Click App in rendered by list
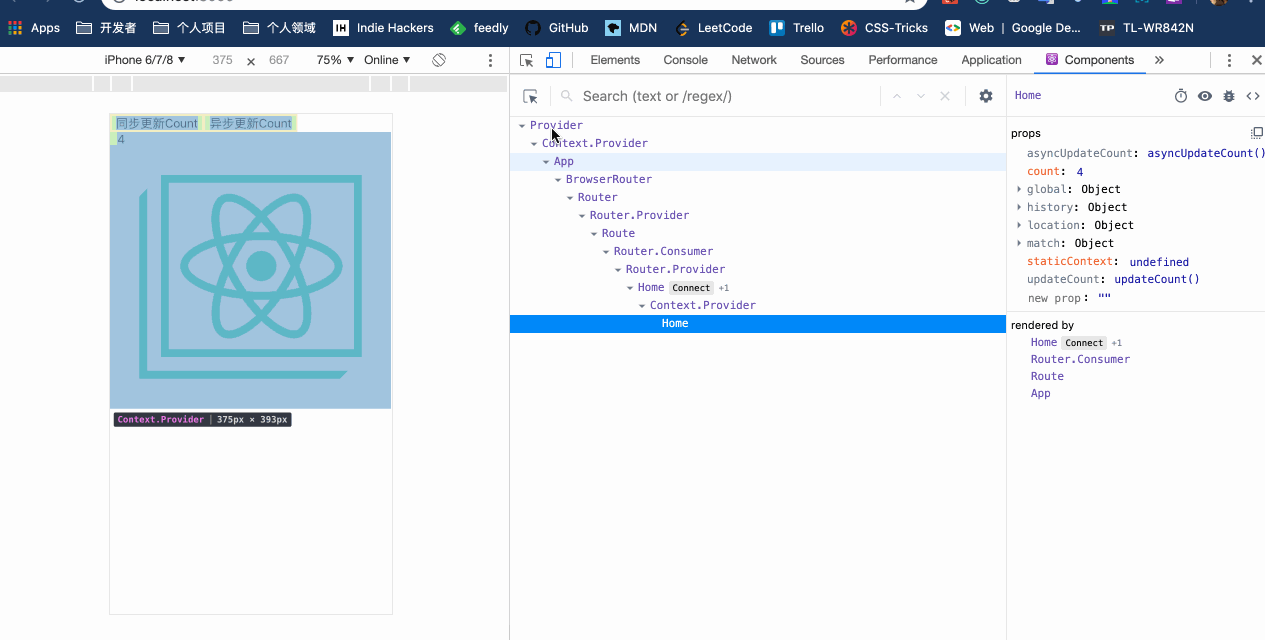Image resolution: width=1265 pixels, height=640 pixels. click(x=1040, y=393)
